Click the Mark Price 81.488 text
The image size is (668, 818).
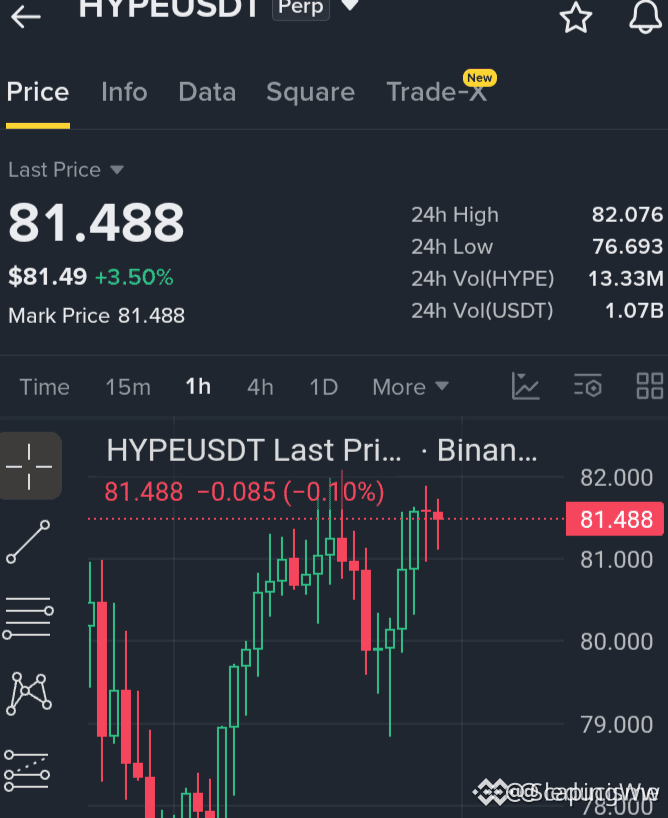[x=97, y=316]
